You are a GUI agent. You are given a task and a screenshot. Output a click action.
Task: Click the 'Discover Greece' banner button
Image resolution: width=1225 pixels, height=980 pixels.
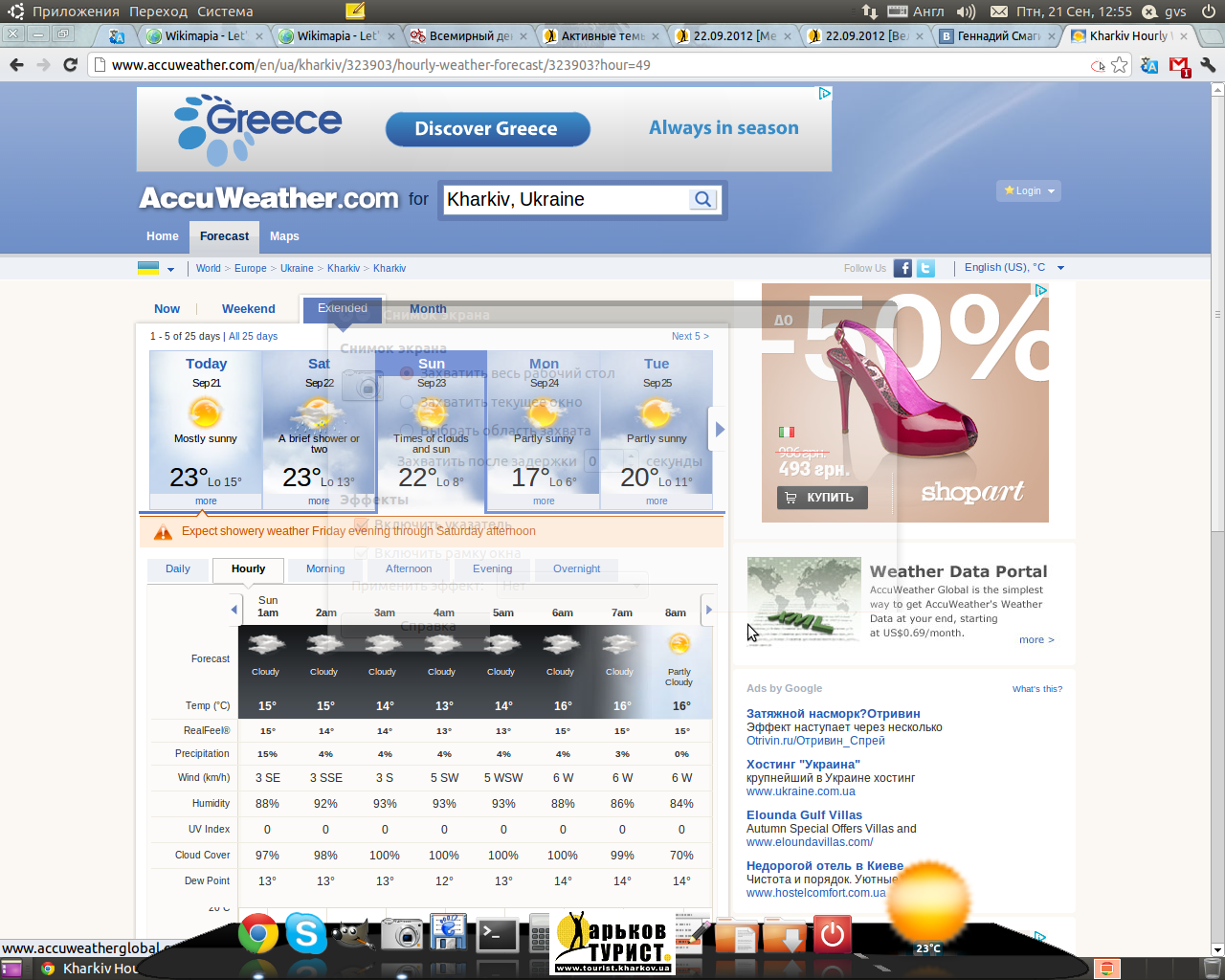tap(487, 129)
